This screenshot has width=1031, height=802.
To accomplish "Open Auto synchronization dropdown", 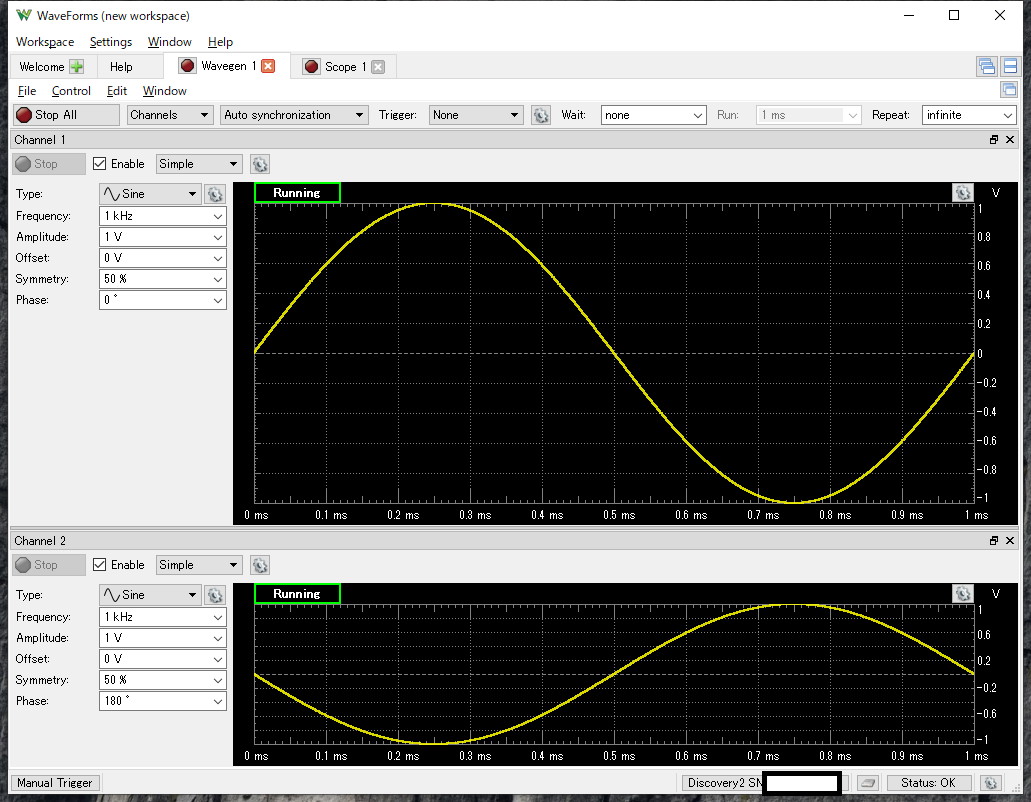I will pos(293,115).
